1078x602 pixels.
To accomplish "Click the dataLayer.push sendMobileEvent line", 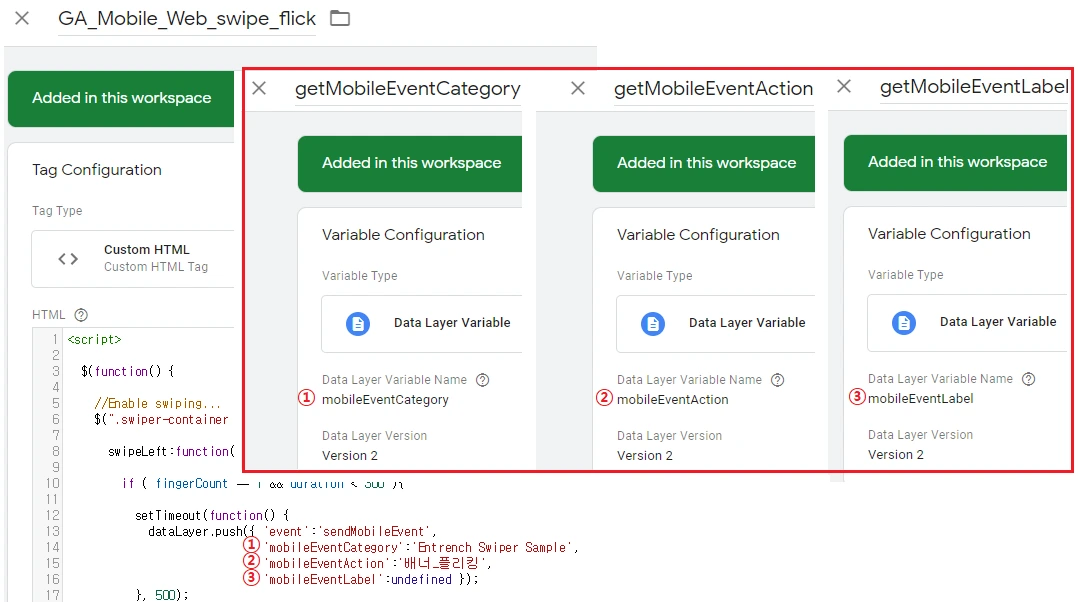I will tap(292, 531).
